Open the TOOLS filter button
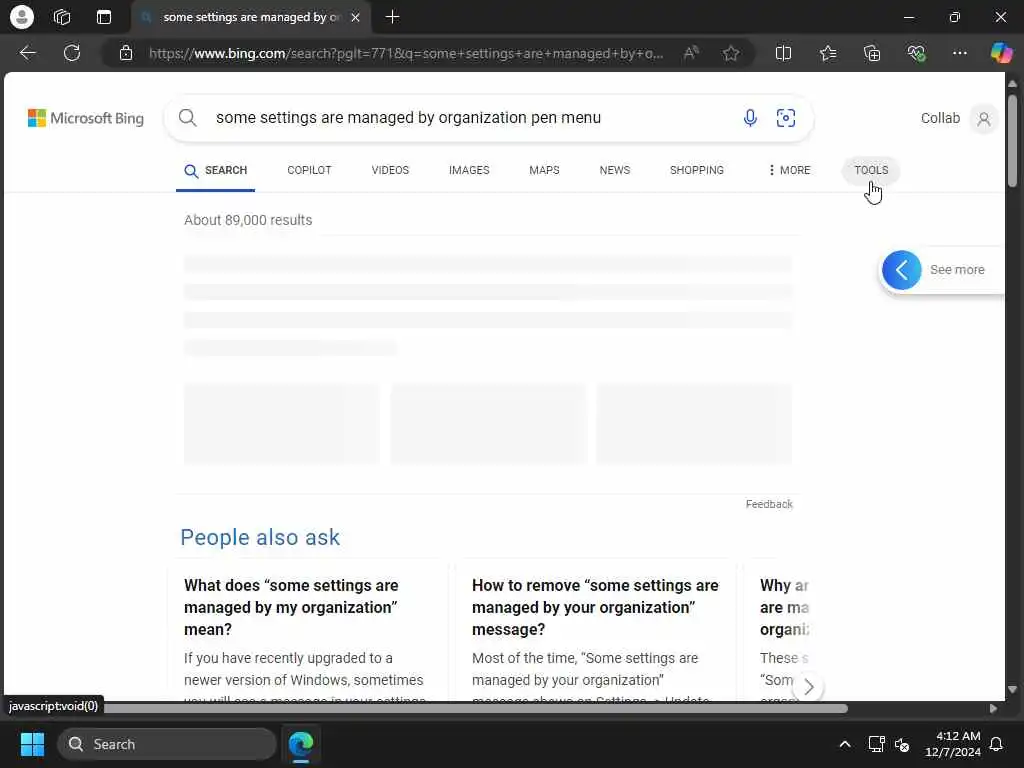Viewport: 1024px width, 768px height. pyautogui.click(x=871, y=170)
